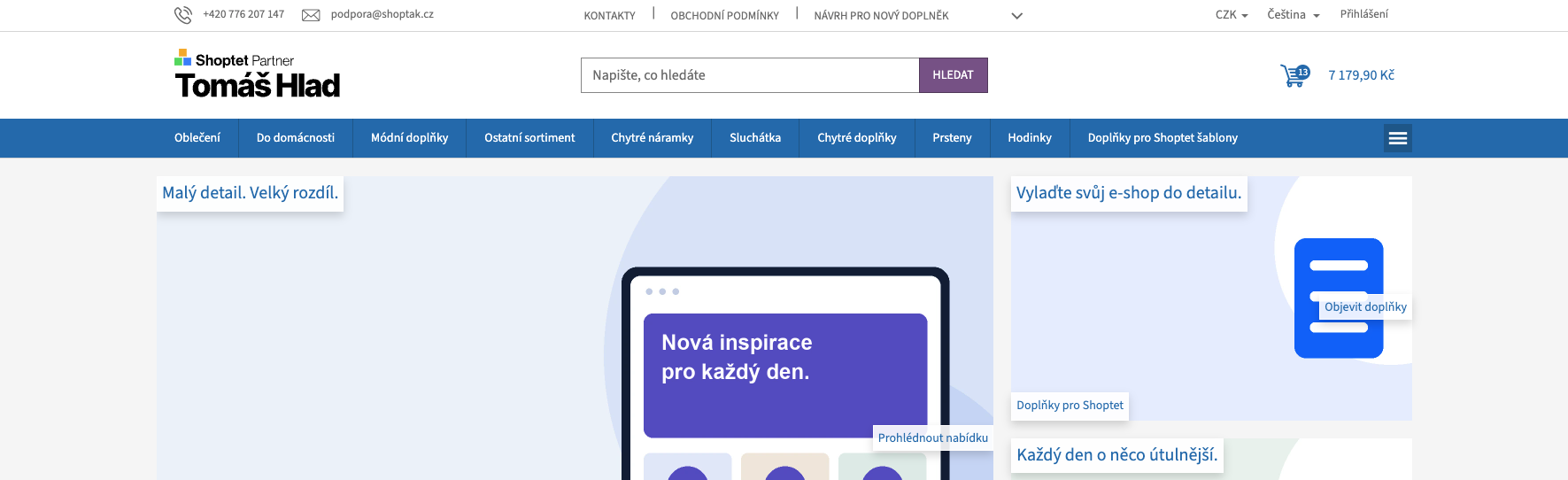This screenshot has width=1568, height=480.
Task: Open the Sluchátka category
Action: [x=755, y=138]
